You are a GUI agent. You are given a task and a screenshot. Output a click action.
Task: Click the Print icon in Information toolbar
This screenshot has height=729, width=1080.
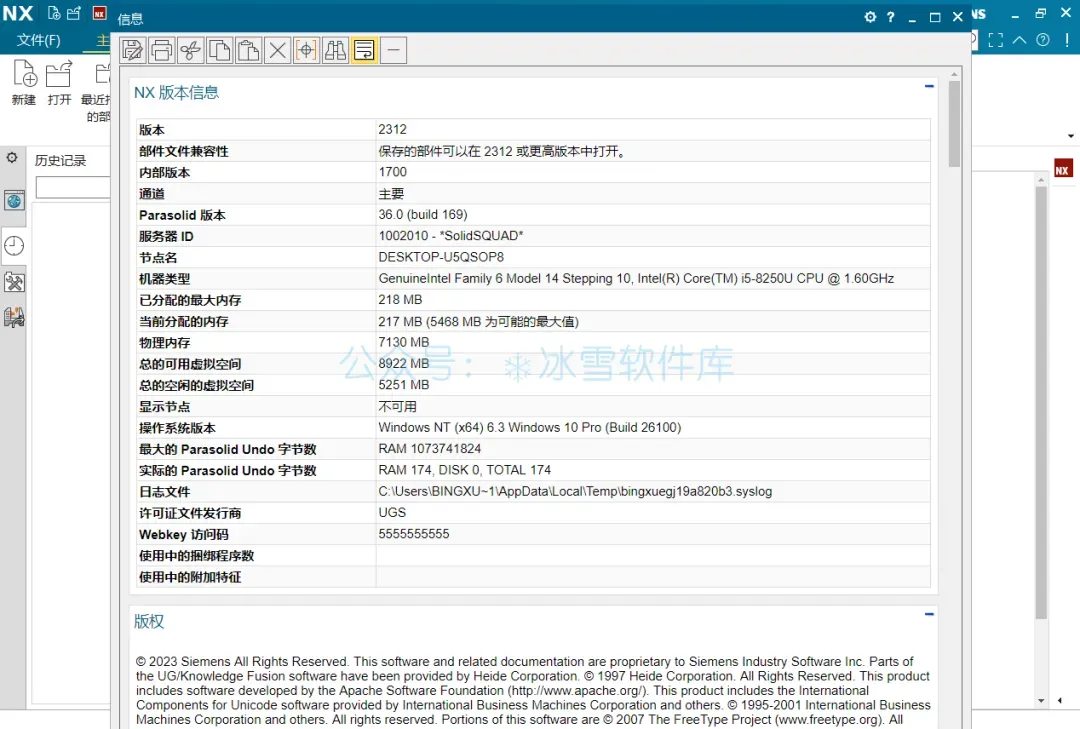click(x=161, y=50)
